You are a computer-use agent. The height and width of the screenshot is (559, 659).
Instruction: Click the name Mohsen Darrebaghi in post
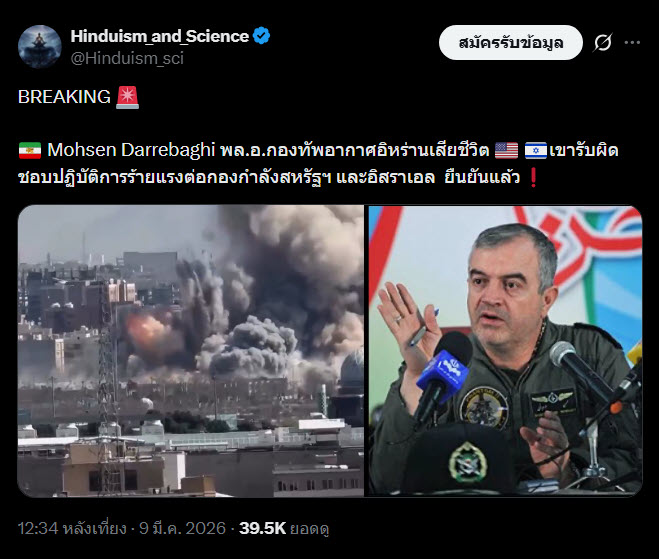coord(131,150)
